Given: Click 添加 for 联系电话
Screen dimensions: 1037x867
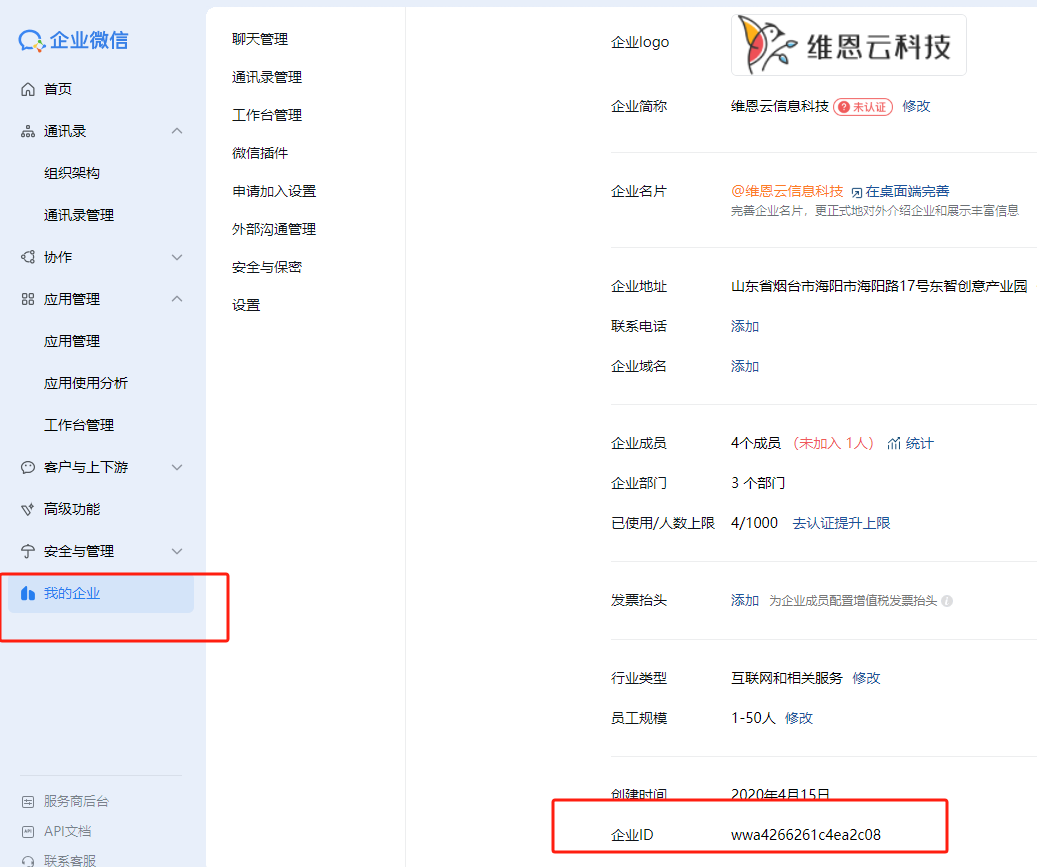Looking at the screenshot, I should (745, 326).
